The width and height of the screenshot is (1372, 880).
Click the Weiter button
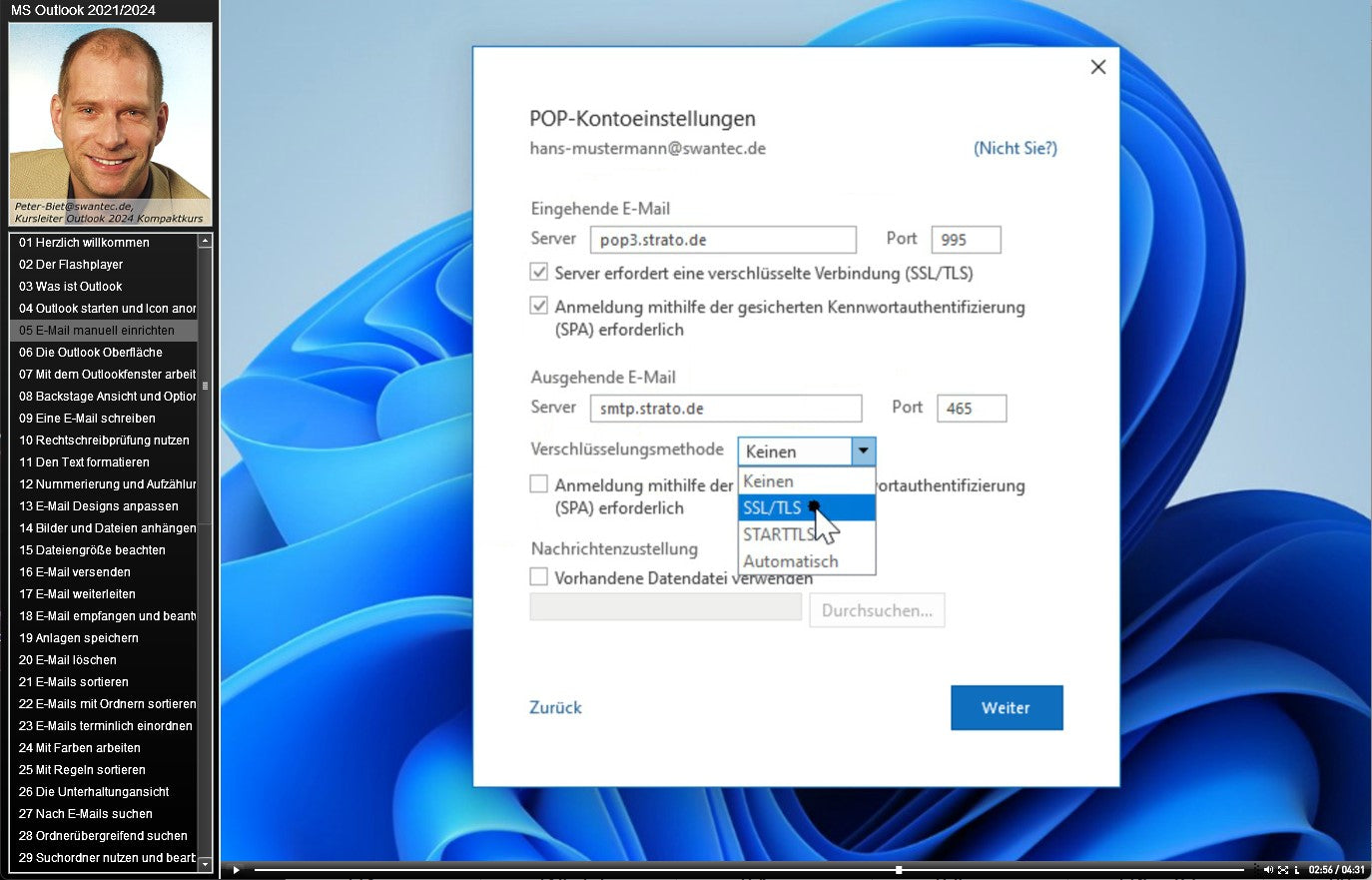click(x=1006, y=707)
